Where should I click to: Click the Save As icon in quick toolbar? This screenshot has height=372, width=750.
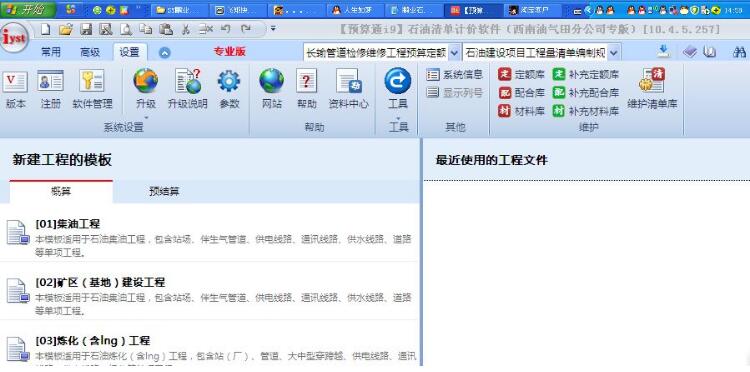coord(105,30)
